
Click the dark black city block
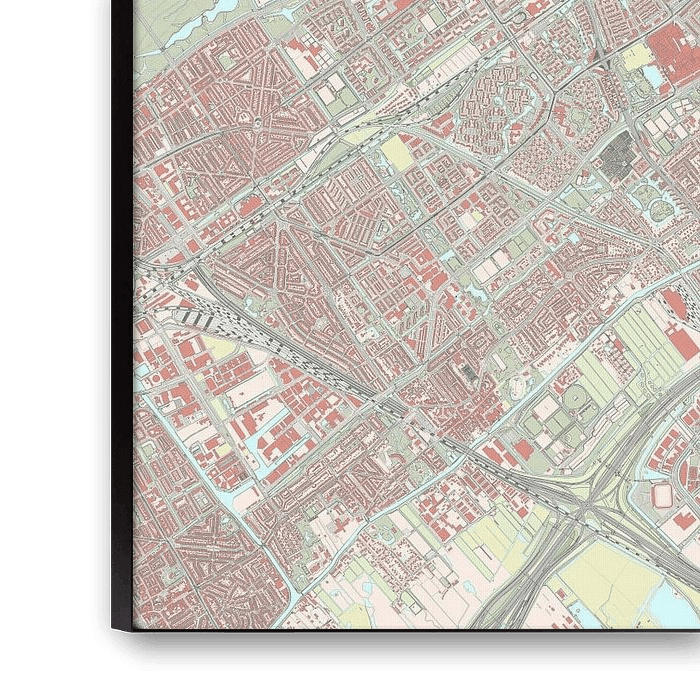point(620,153)
